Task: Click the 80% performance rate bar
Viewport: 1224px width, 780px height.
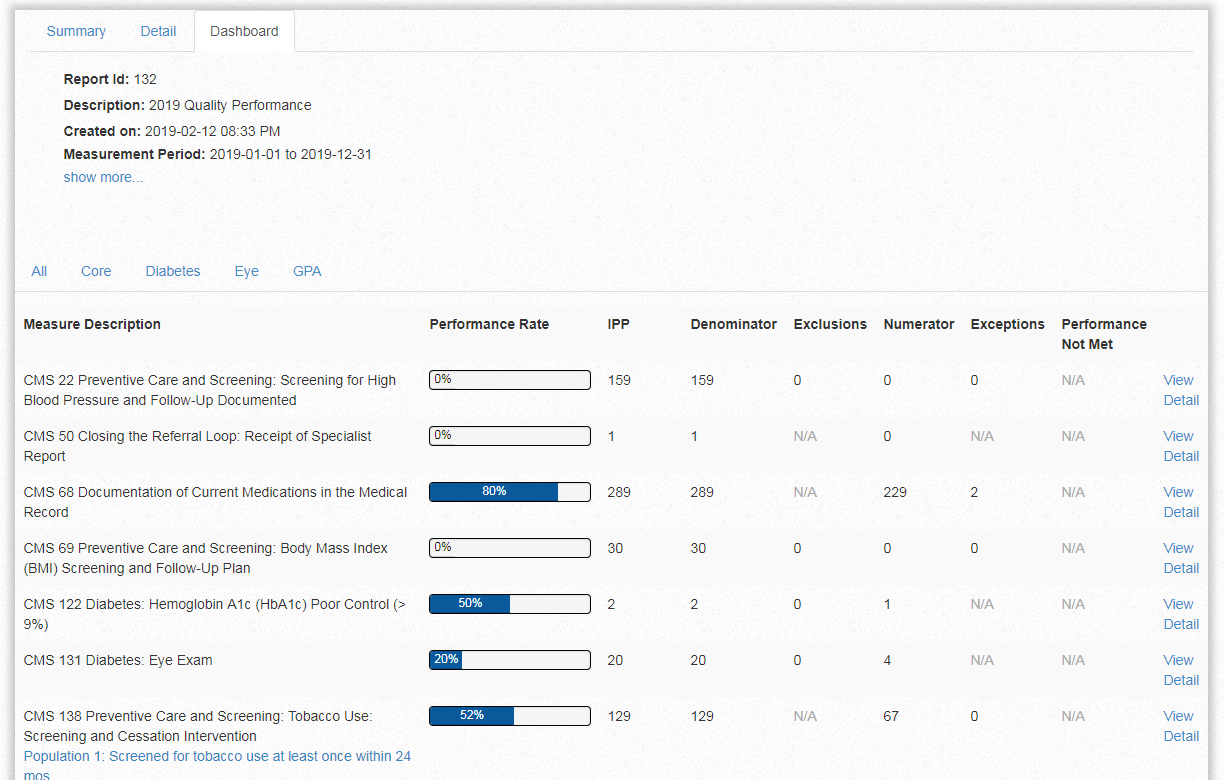Action: 509,492
